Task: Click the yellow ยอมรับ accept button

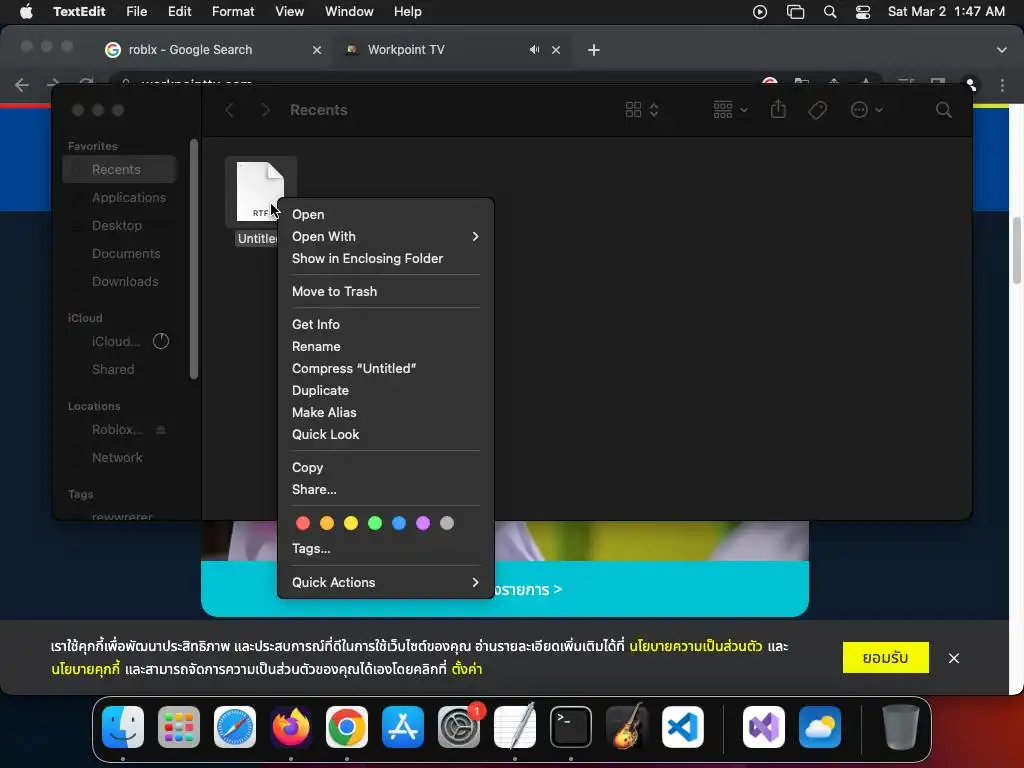Action: click(x=886, y=658)
